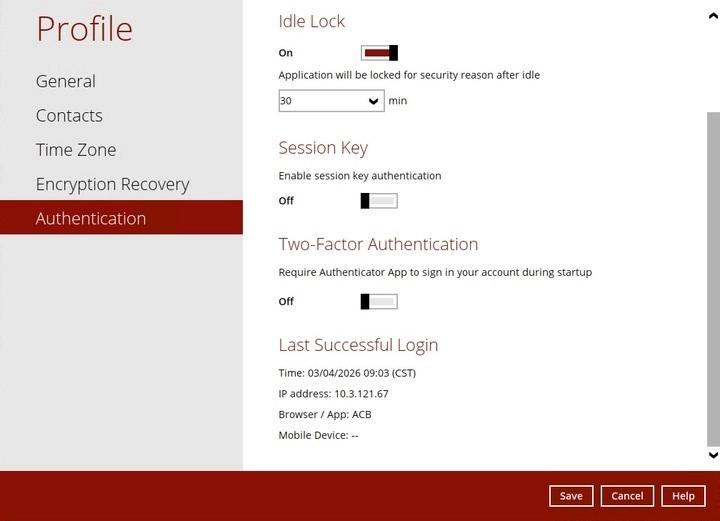Image resolution: width=720 pixels, height=521 pixels.
Task: Click the scroll down arrow
Action: tap(712, 455)
